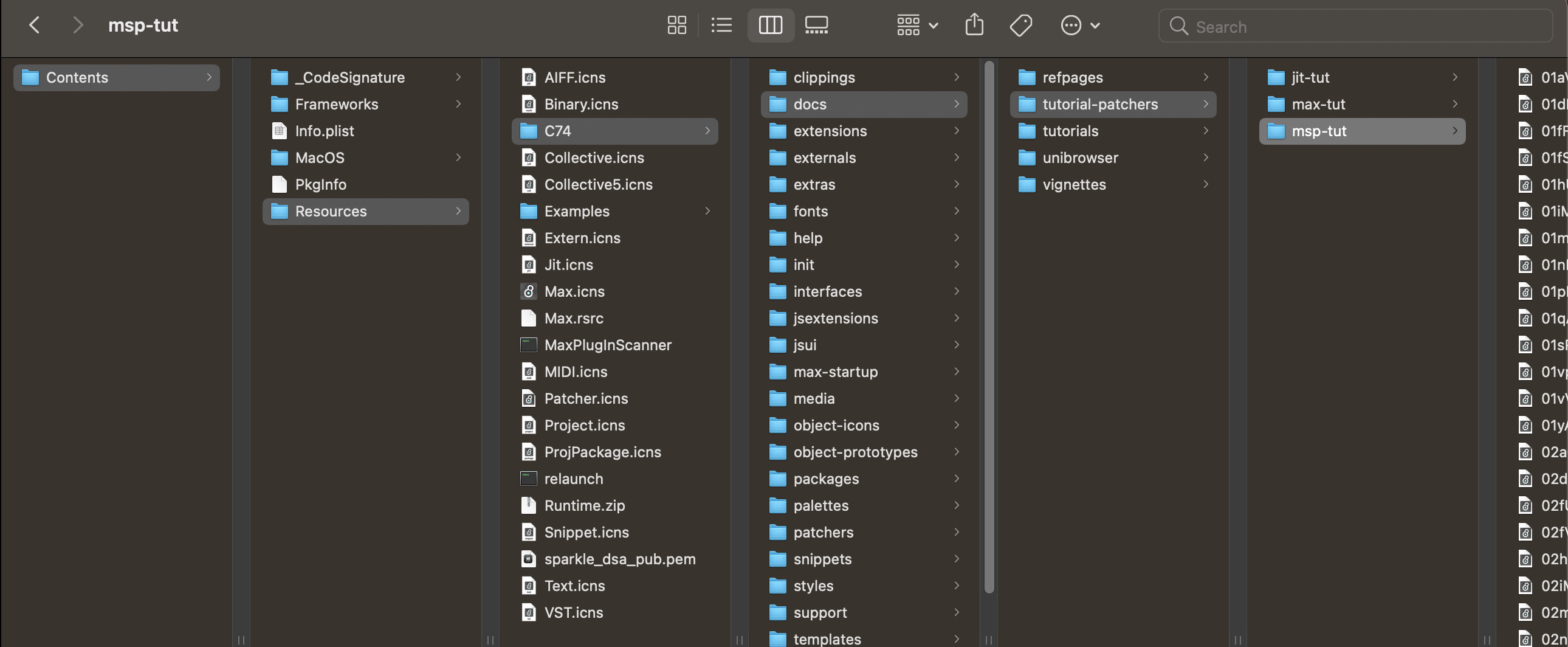Expand the clippings folder chevron
This screenshot has width=1568, height=647.
pyautogui.click(x=956, y=77)
